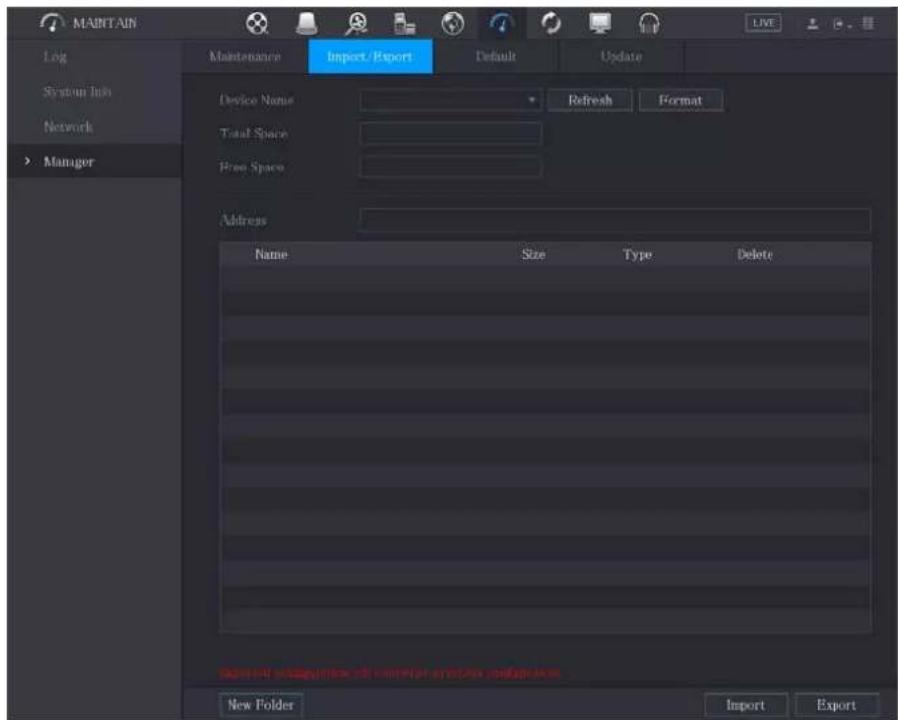This screenshot has width=898, height=720.
Task: Open the playback film reel icon
Action: (258, 23)
